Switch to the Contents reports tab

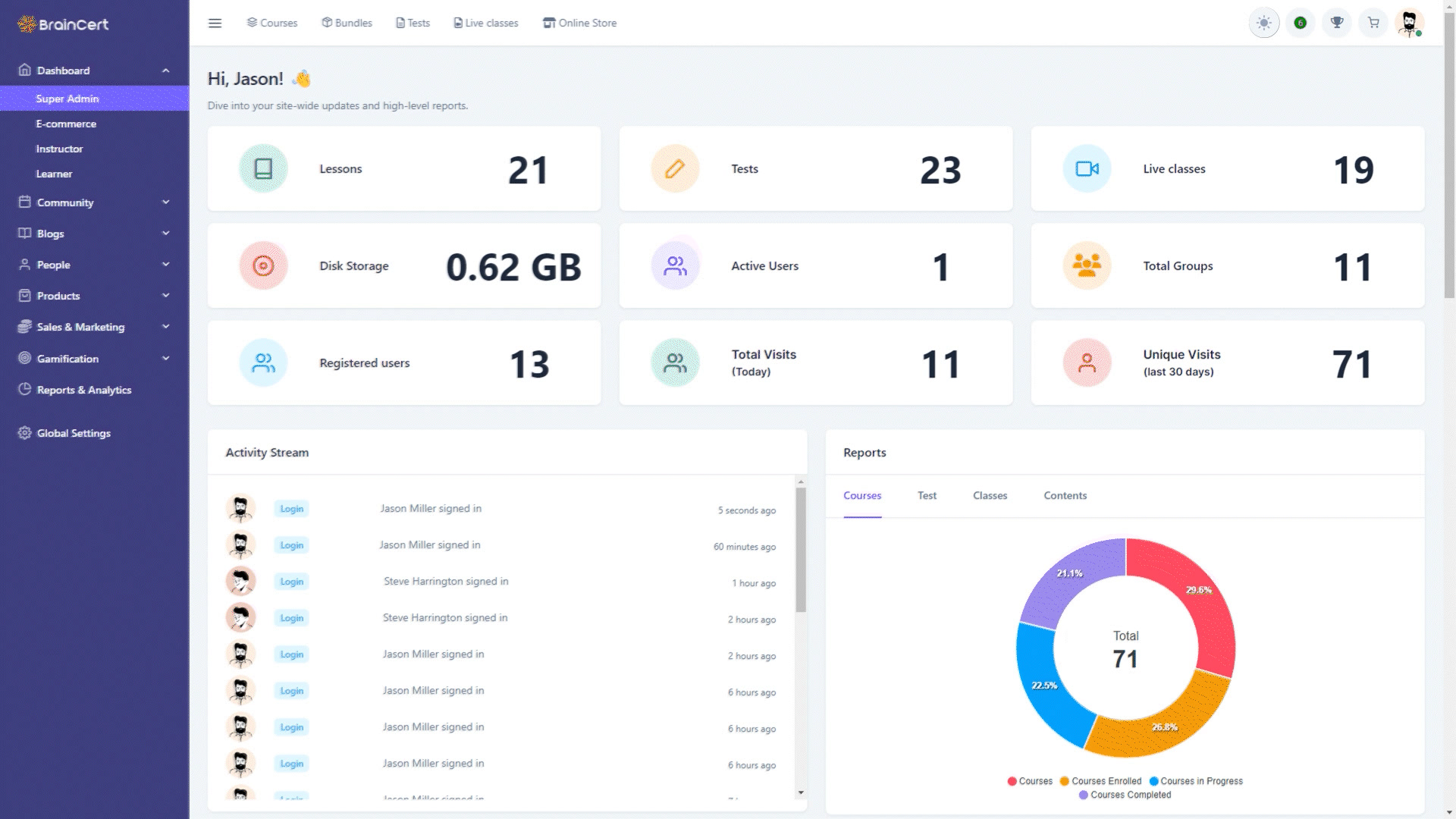(x=1065, y=495)
